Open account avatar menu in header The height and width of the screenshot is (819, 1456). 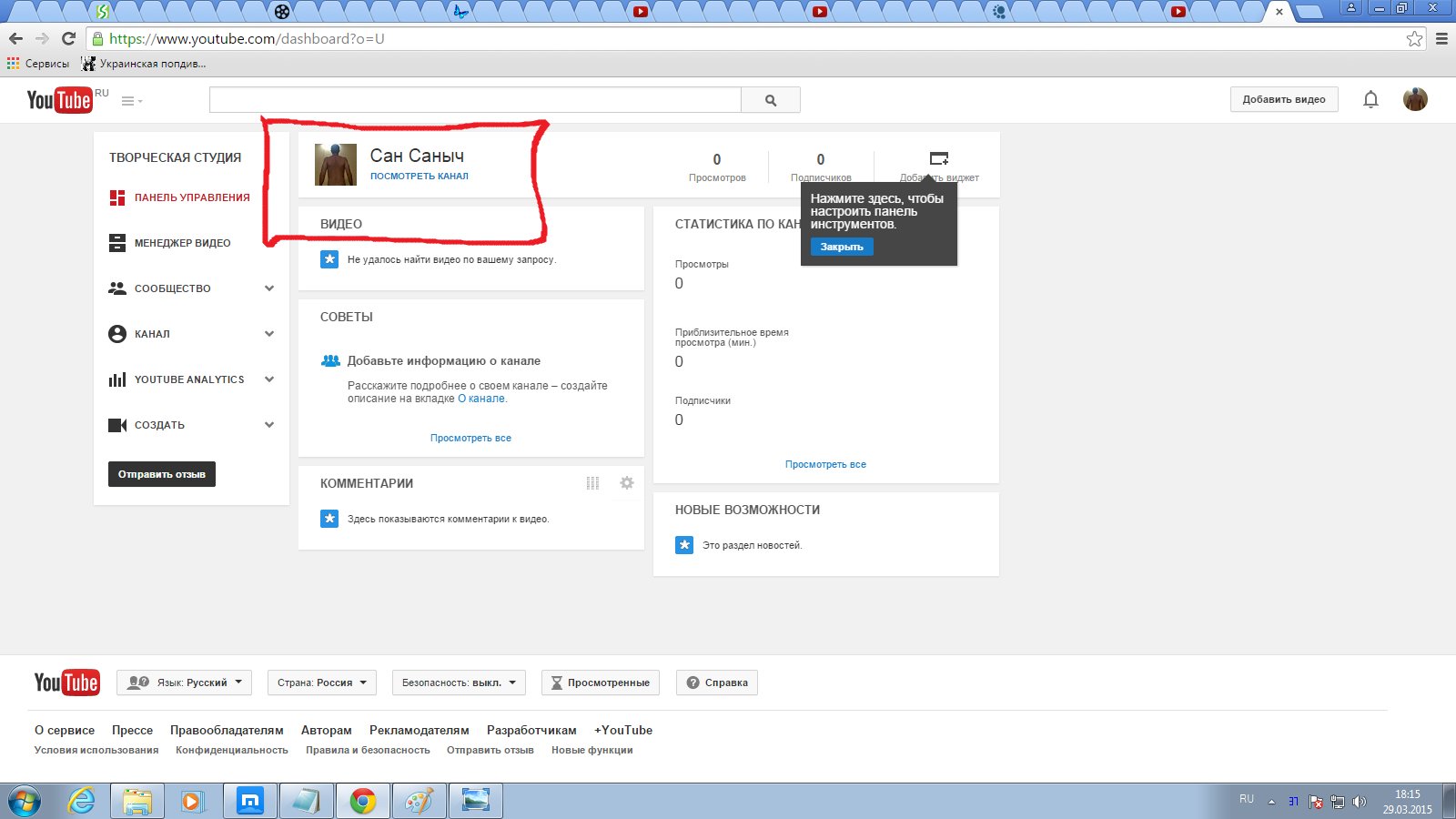pos(1415,99)
